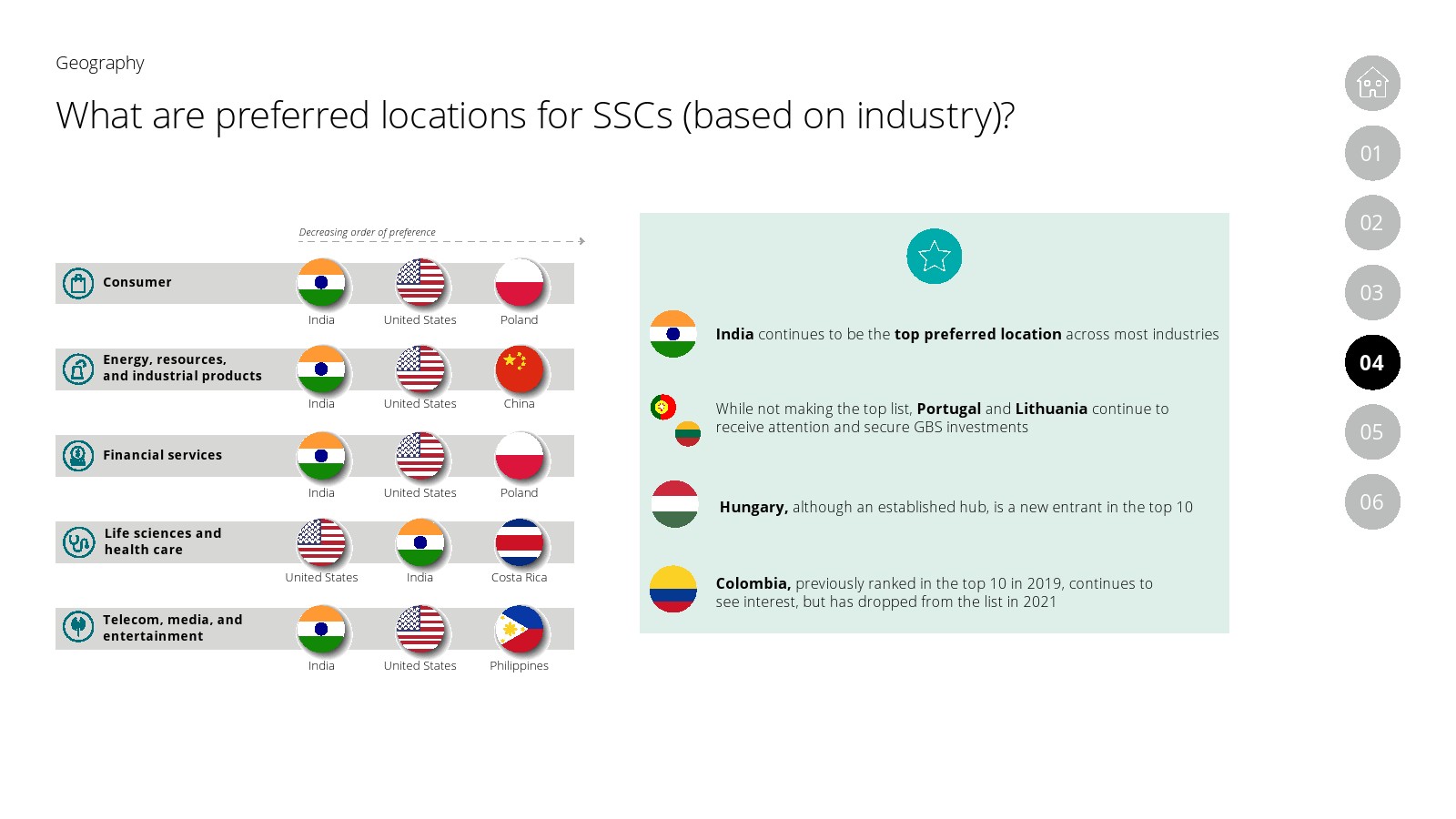
Task: Select the Philippines flag icon
Action: (x=520, y=630)
